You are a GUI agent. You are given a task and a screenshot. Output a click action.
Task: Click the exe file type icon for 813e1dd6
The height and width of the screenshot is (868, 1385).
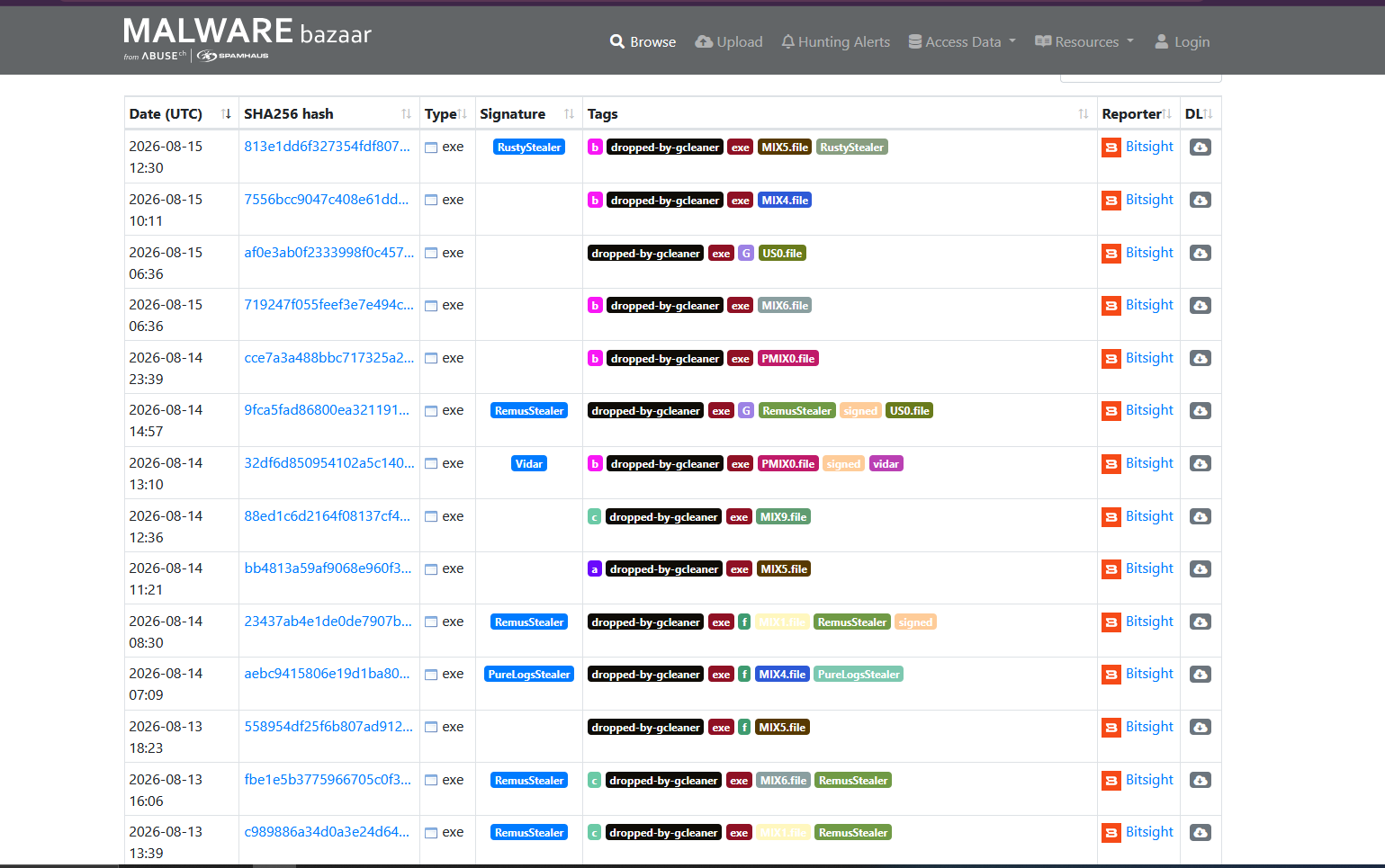[431, 148]
